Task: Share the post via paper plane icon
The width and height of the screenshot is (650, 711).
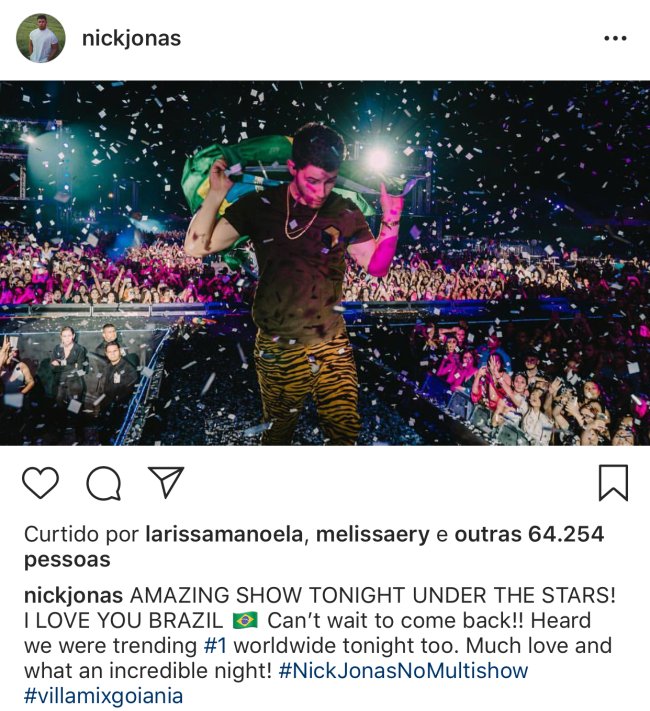Action: [x=166, y=482]
